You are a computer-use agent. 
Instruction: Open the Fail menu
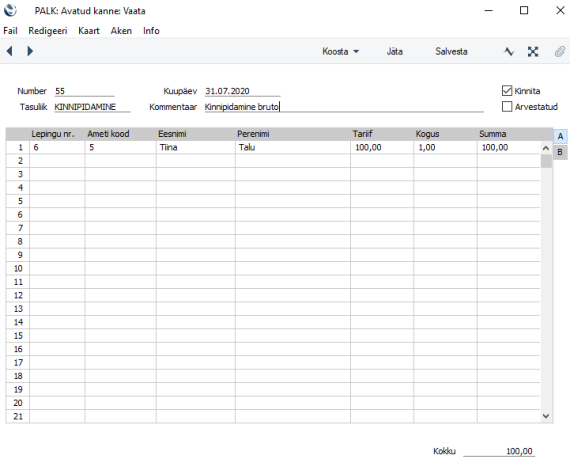click(10, 31)
